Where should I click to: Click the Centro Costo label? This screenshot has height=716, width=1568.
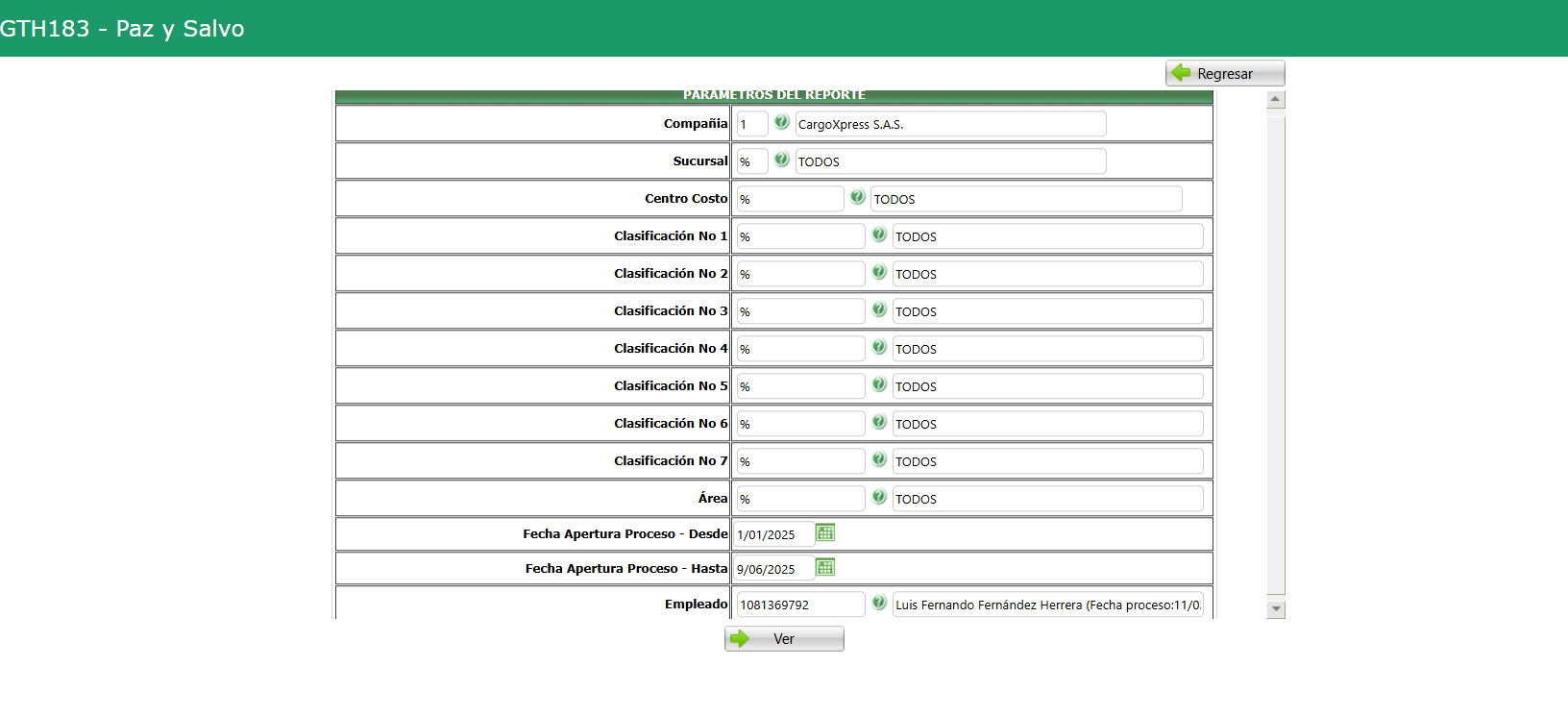click(686, 198)
